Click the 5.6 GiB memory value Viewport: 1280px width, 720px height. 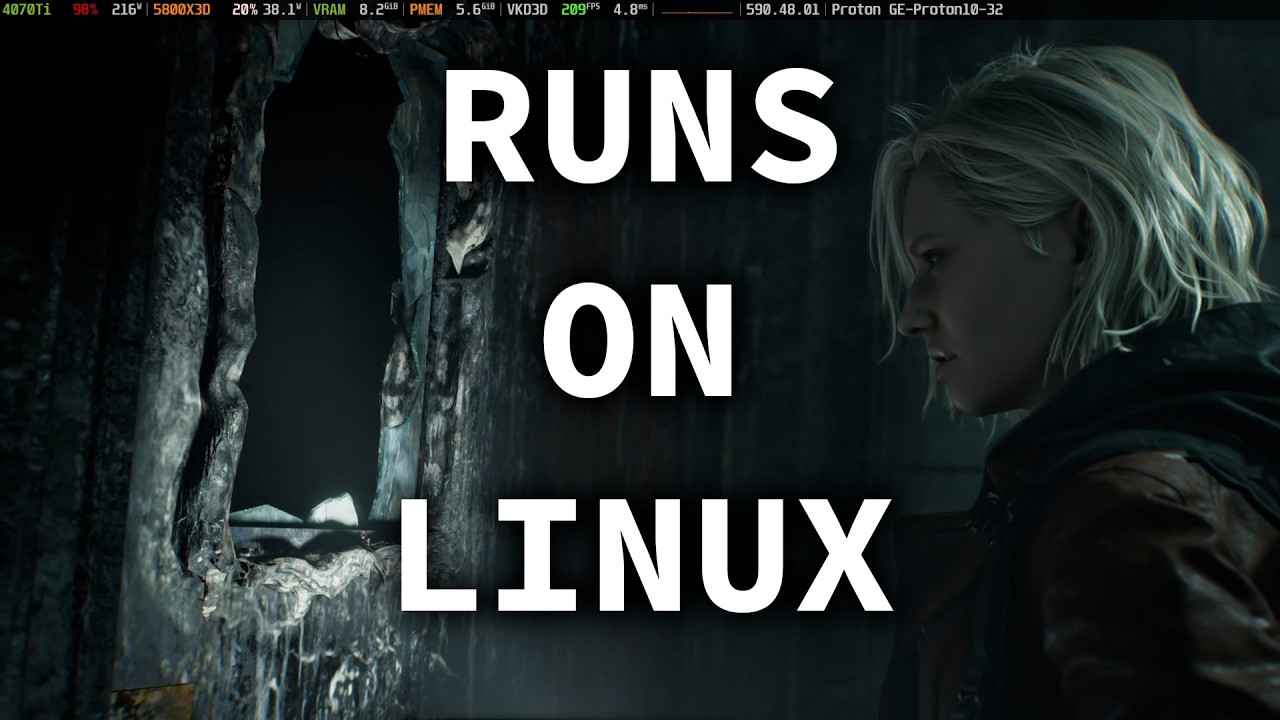[x=475, y=10]
